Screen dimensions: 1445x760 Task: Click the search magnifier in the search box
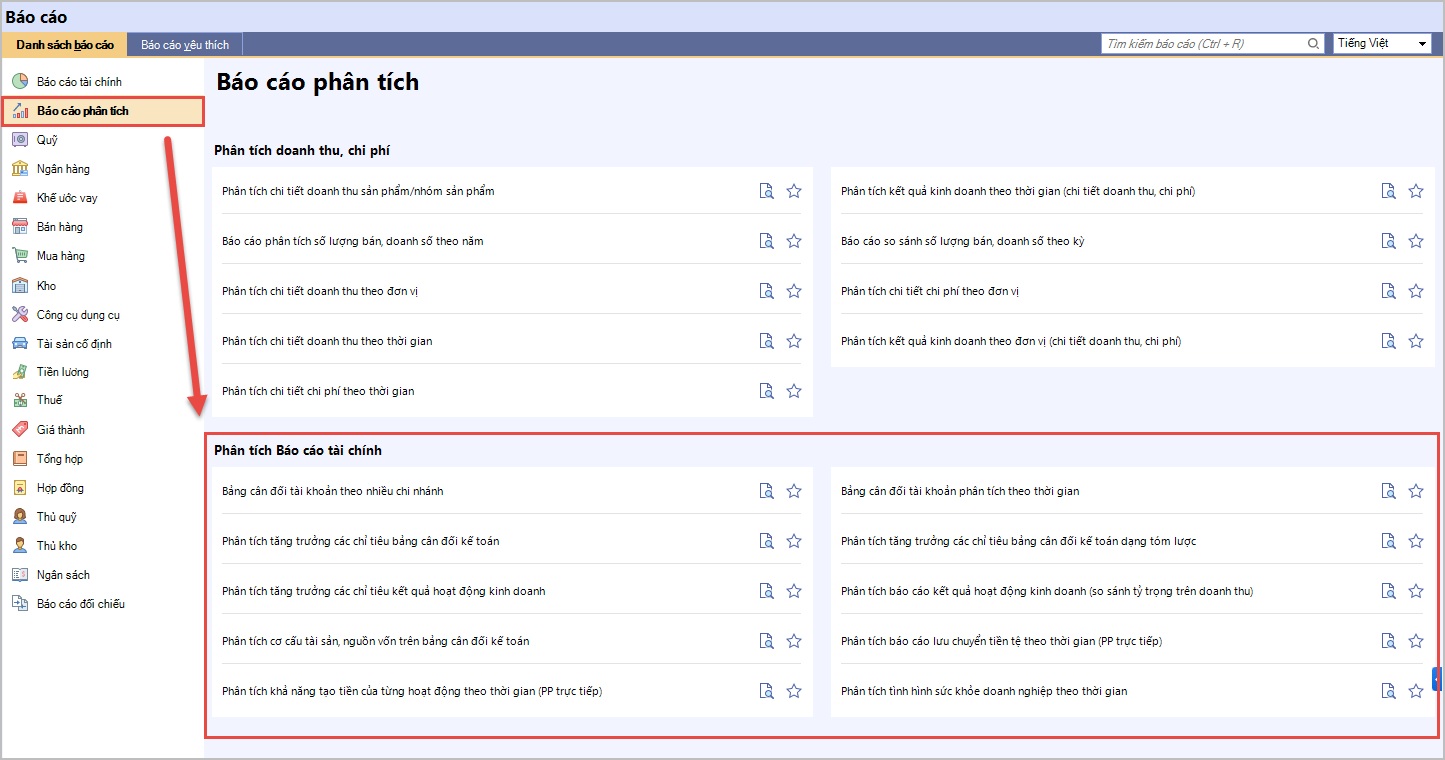pos(1314,44)
